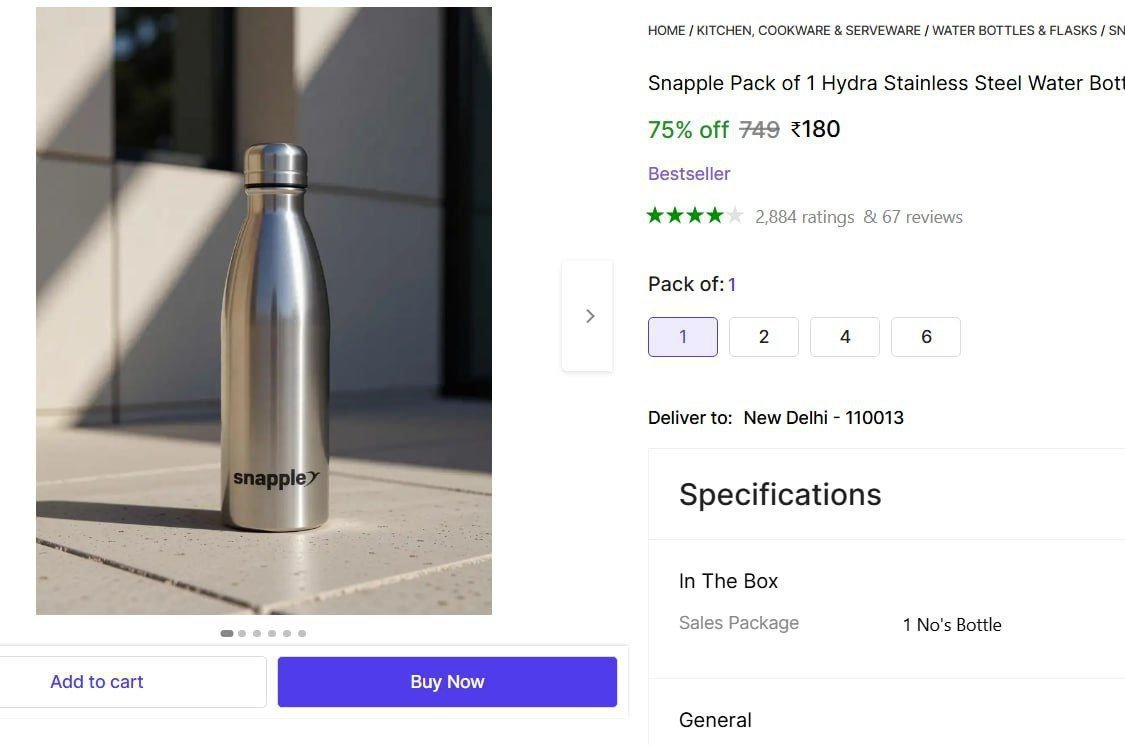Pick the pack of 6 option

[x=926, y=337]
